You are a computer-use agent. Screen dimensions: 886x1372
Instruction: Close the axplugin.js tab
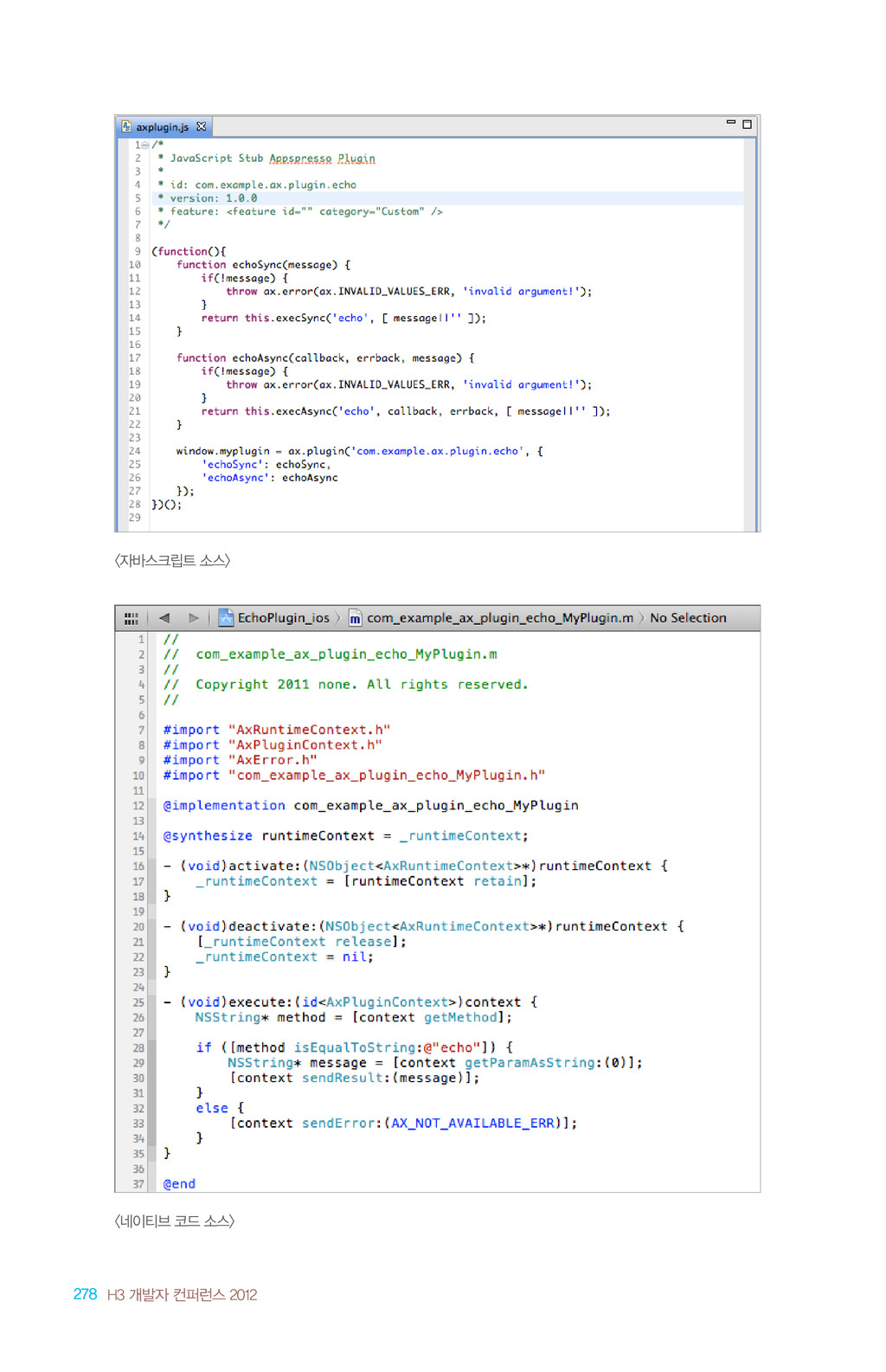202,126
